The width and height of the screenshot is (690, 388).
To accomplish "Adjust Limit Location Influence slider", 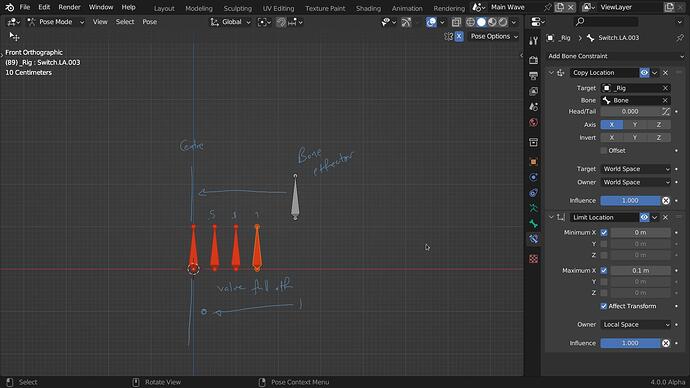I will (x=630, y=343).
